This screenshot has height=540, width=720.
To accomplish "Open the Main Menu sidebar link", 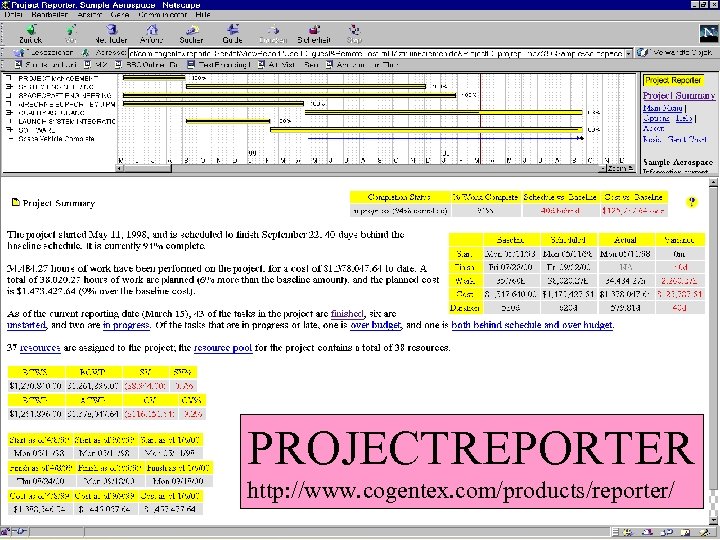I will (x=663, y=108).
